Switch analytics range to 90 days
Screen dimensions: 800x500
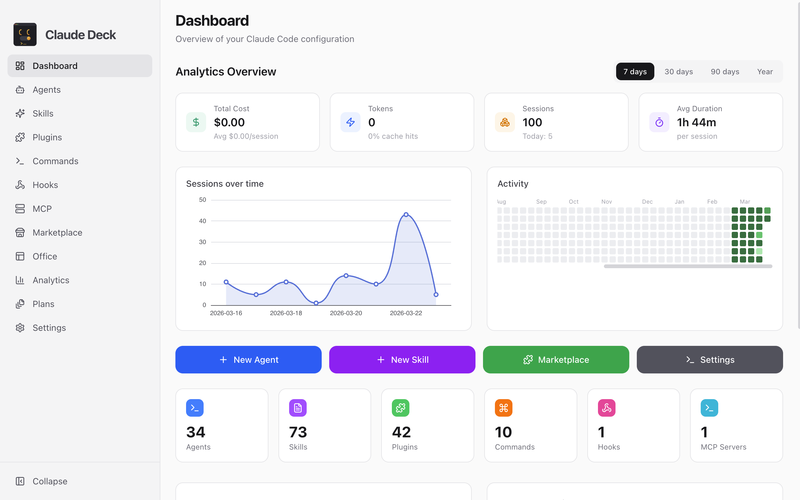[x=724, y=71]
